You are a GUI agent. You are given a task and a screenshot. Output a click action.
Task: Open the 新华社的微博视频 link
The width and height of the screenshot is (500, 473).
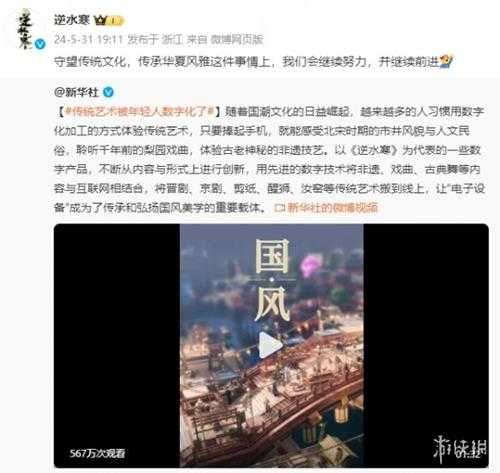click(x=332, y=208)
